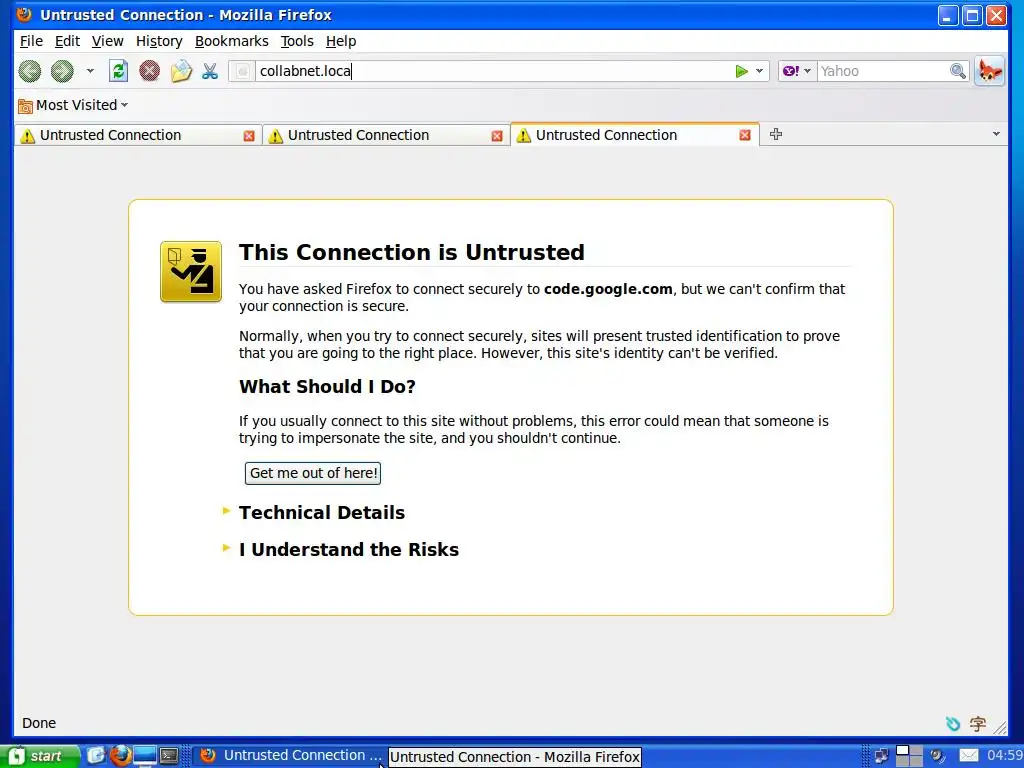Go forward using the Forward arrow
This screenshot has height=768, width=1024.
pyautogui.click(x=62, y=71)
